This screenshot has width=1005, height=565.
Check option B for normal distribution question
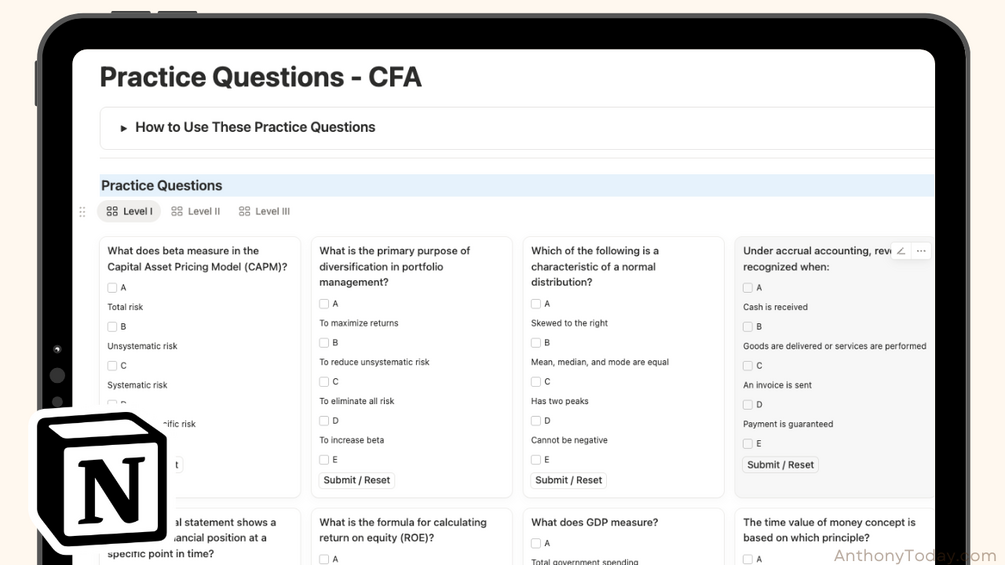click(x=536, y=343)
